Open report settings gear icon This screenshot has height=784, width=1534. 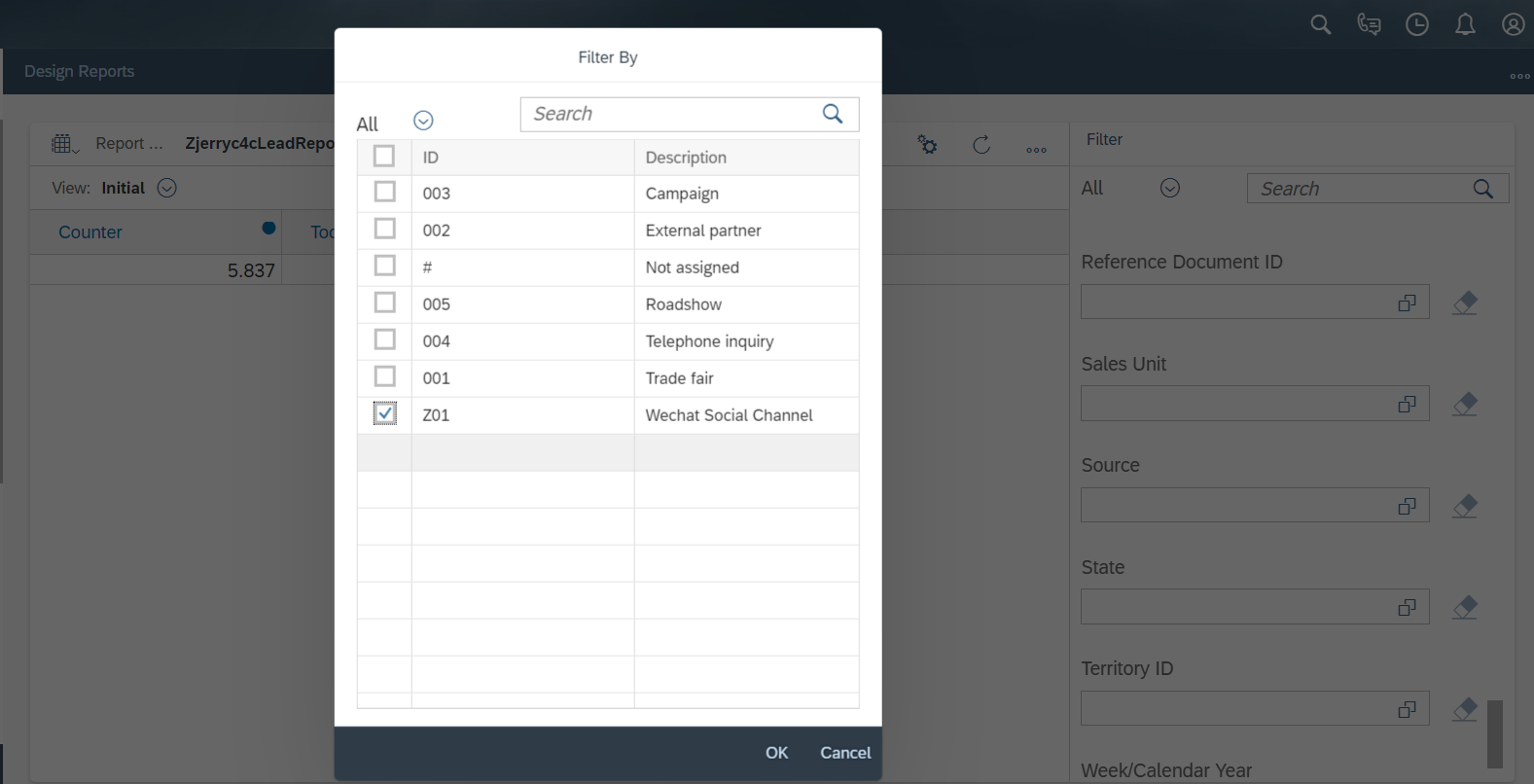point(927,145)
